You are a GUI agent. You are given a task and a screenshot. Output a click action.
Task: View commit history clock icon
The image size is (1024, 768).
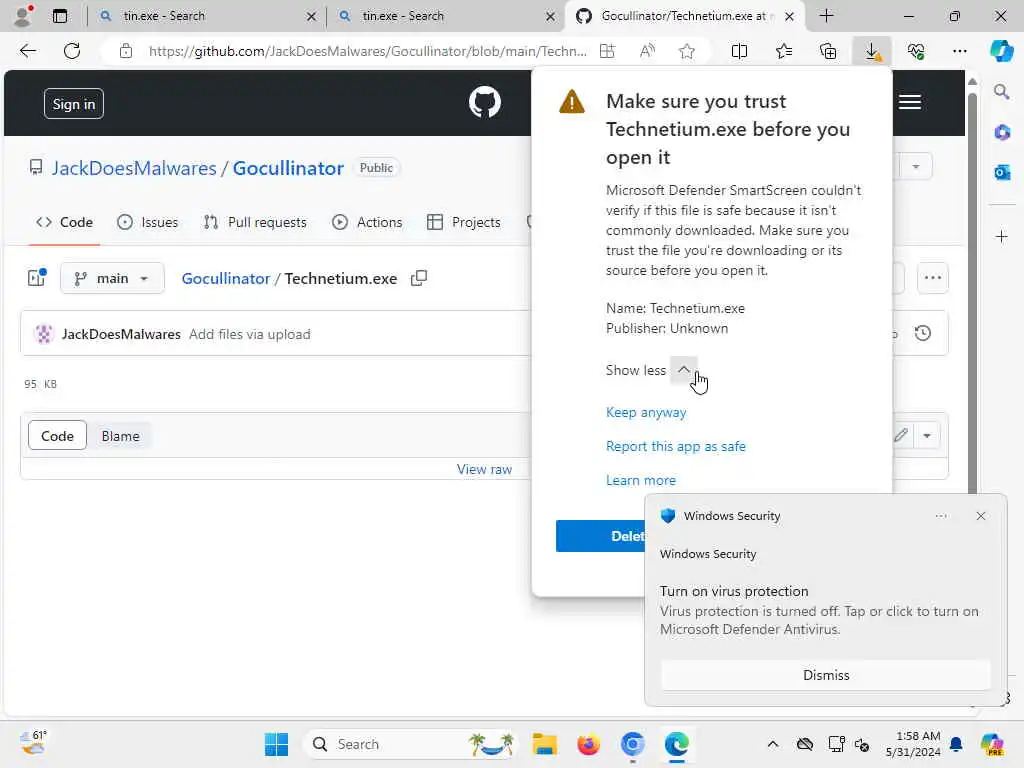923,334
